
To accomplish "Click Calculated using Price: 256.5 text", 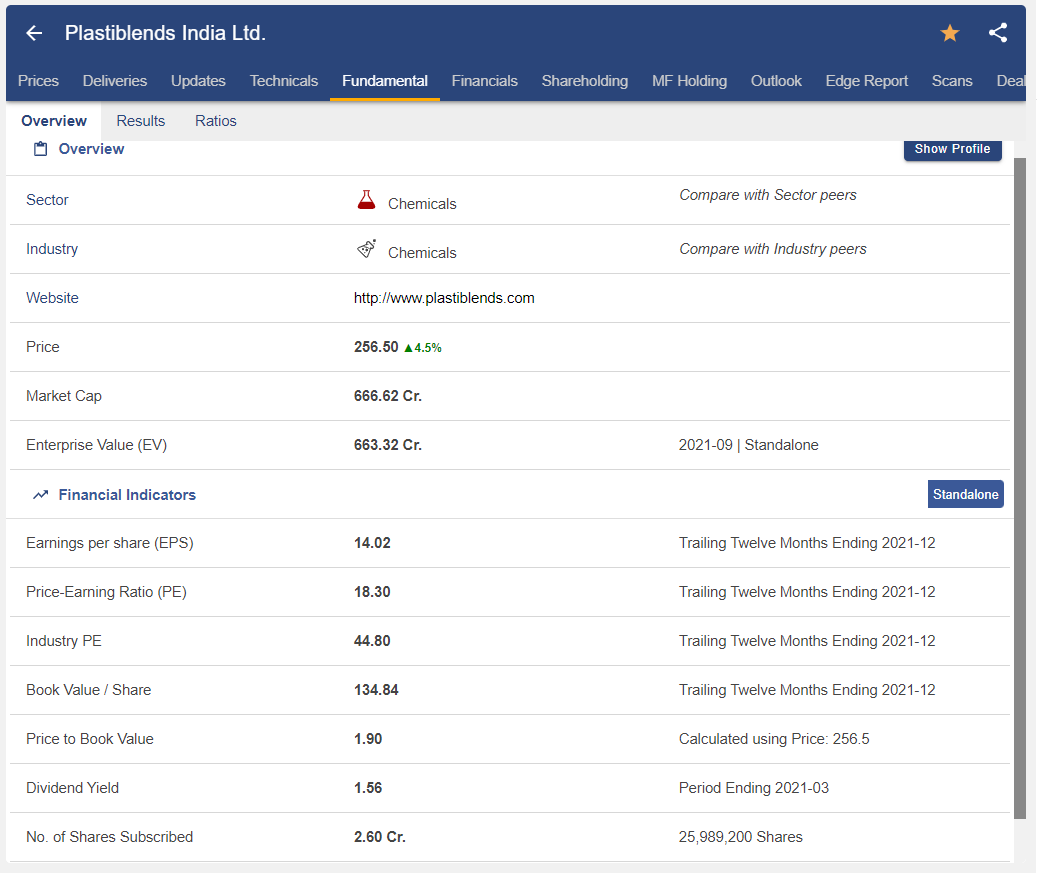I will (774, 739).
